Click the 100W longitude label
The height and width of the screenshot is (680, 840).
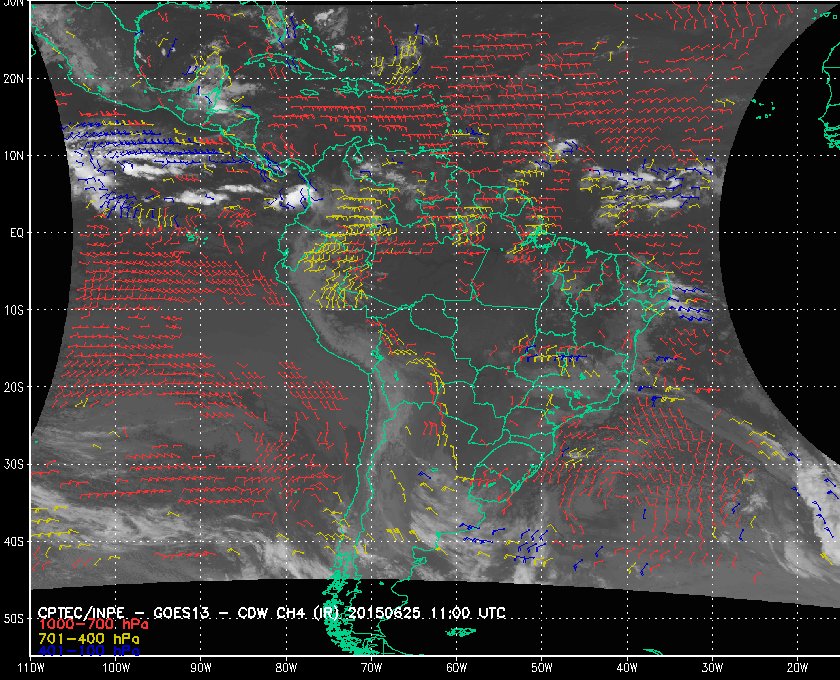pyautogui.click(x=116, y=668)
